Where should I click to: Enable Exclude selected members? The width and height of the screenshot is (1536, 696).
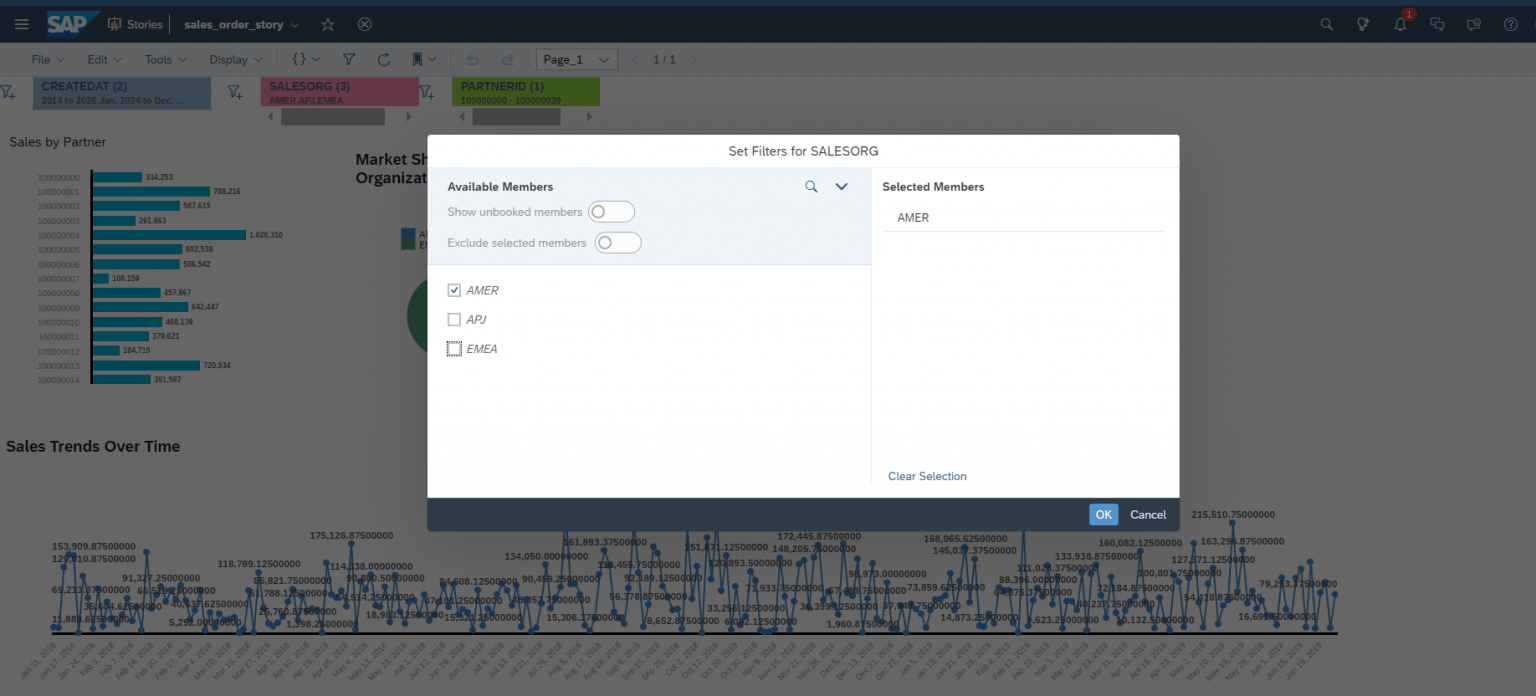click(618, 242)
